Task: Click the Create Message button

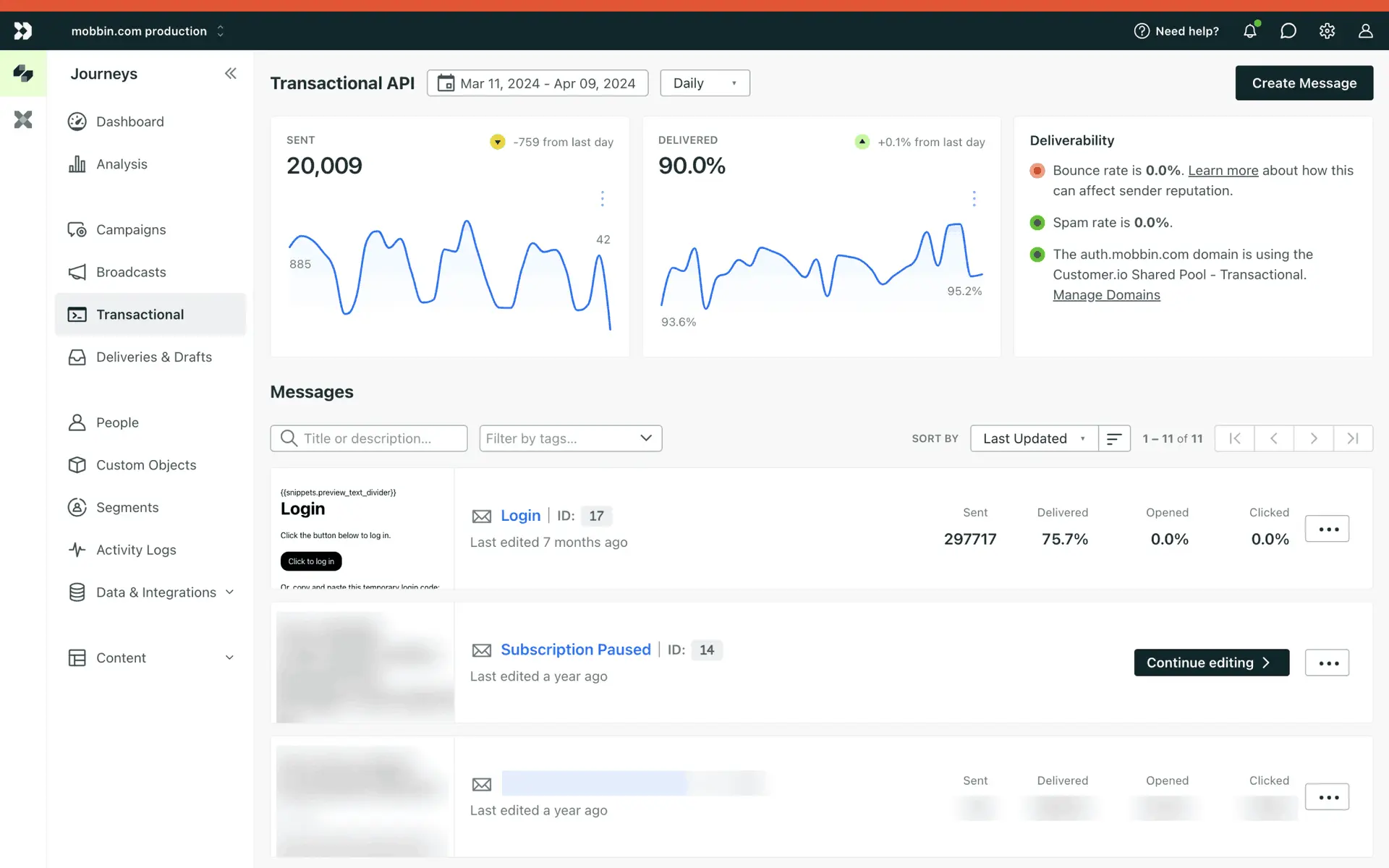Action: pyautogui.click(x=1304, y=83)
